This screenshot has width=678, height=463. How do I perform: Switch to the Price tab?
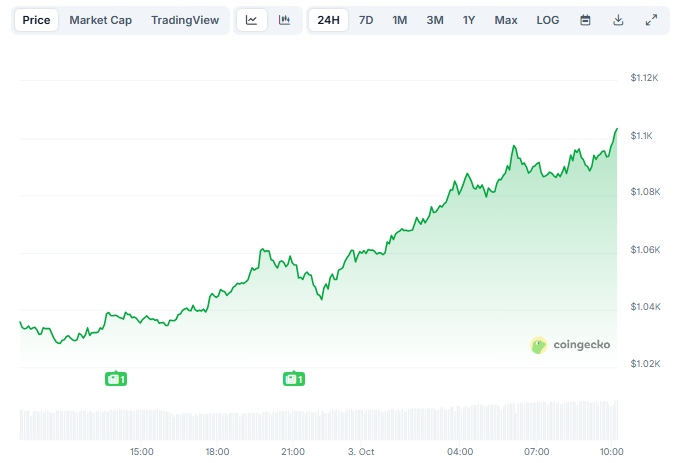[x=36, y=20]
